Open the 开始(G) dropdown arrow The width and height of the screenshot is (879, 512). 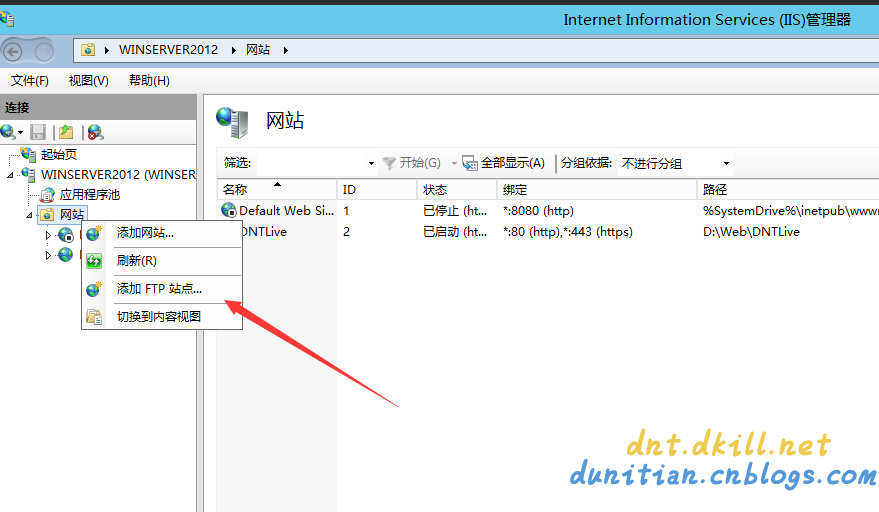point(454,164)
